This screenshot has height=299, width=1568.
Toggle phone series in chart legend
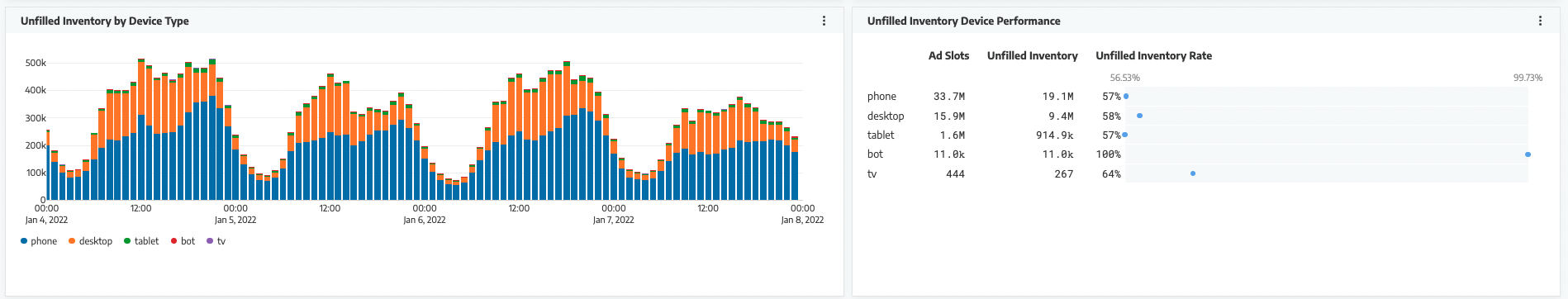tap(39, 241)
